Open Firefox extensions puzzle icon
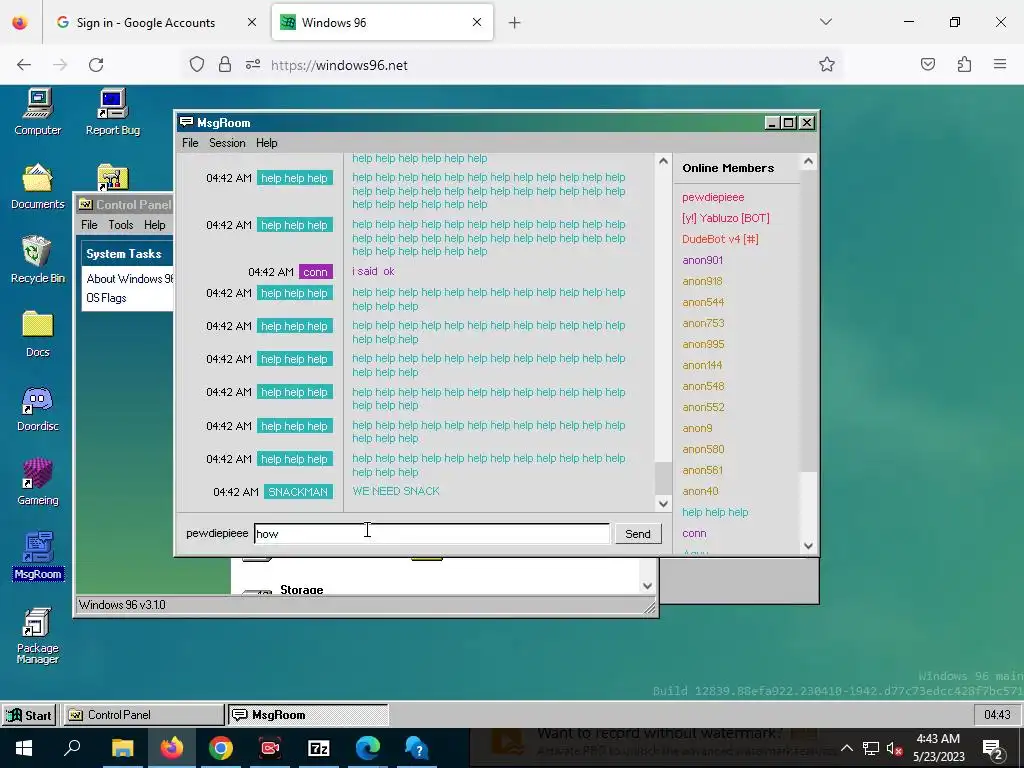1024x768 pixels. point(964,64)
